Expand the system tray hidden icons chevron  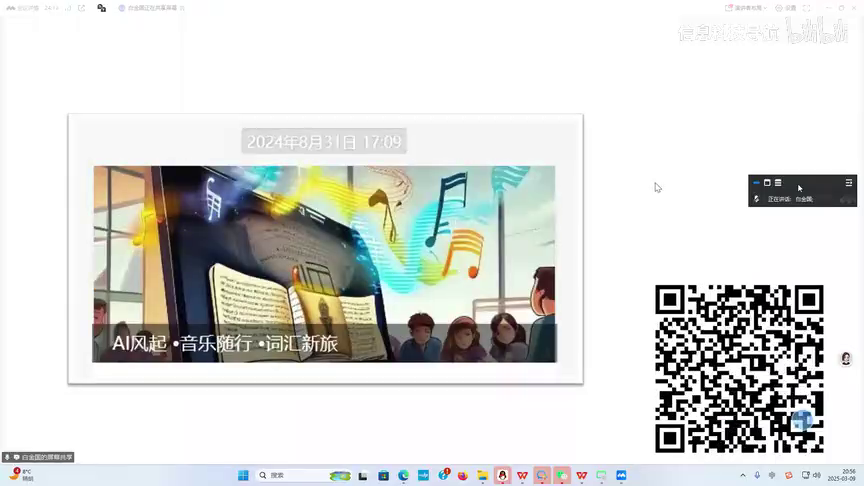742,476
